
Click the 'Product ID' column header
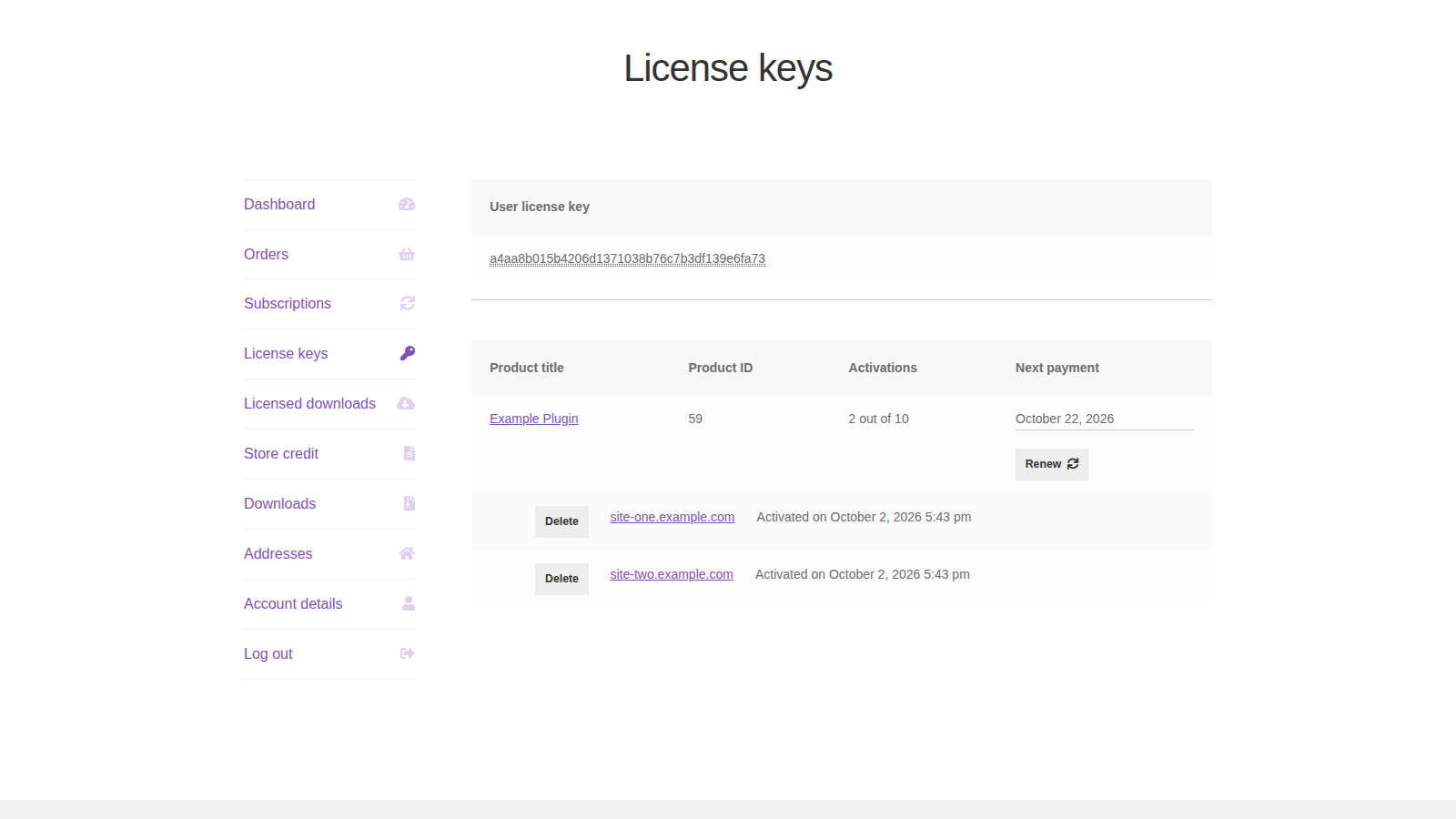[721, 368]
